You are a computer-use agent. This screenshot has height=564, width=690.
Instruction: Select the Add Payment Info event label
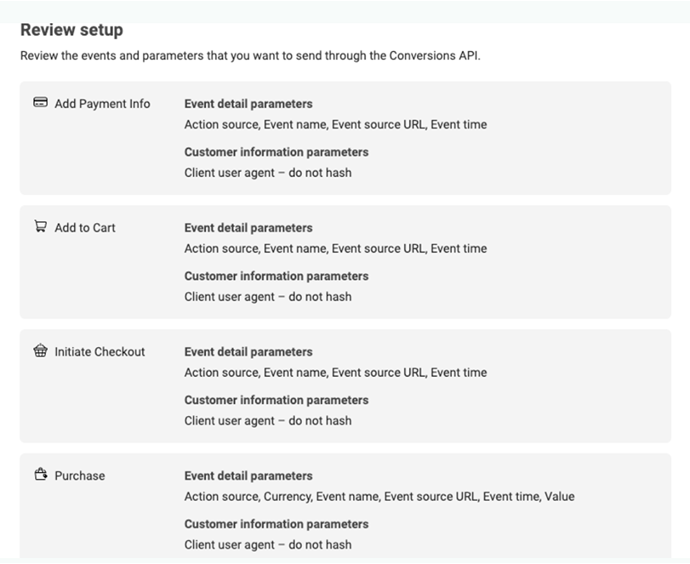click(102, 104)
